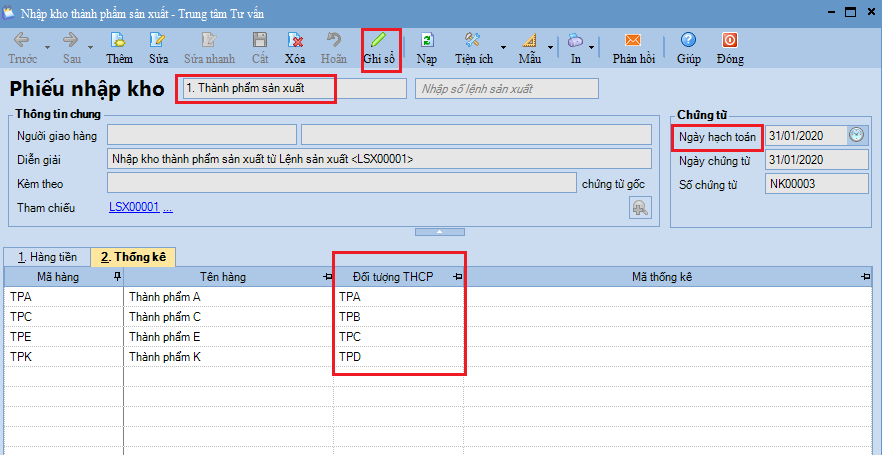Click the Nạp reload icon
This screenshot has height=455, width=882.
[427, 40]
